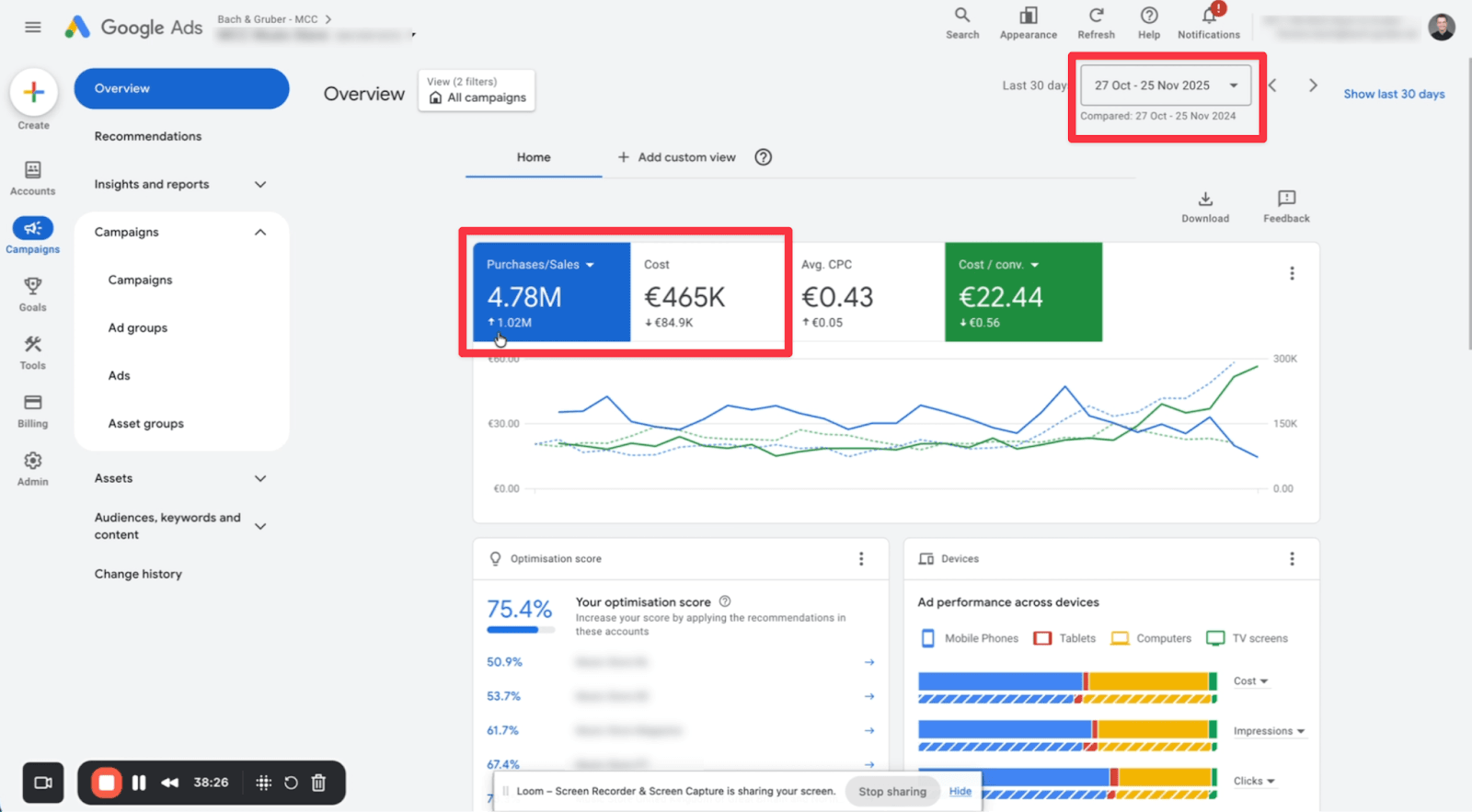Screen dimensions: 1472x812
Task: Open scorecard three-dot options menu
Action: coord(1292,273)
